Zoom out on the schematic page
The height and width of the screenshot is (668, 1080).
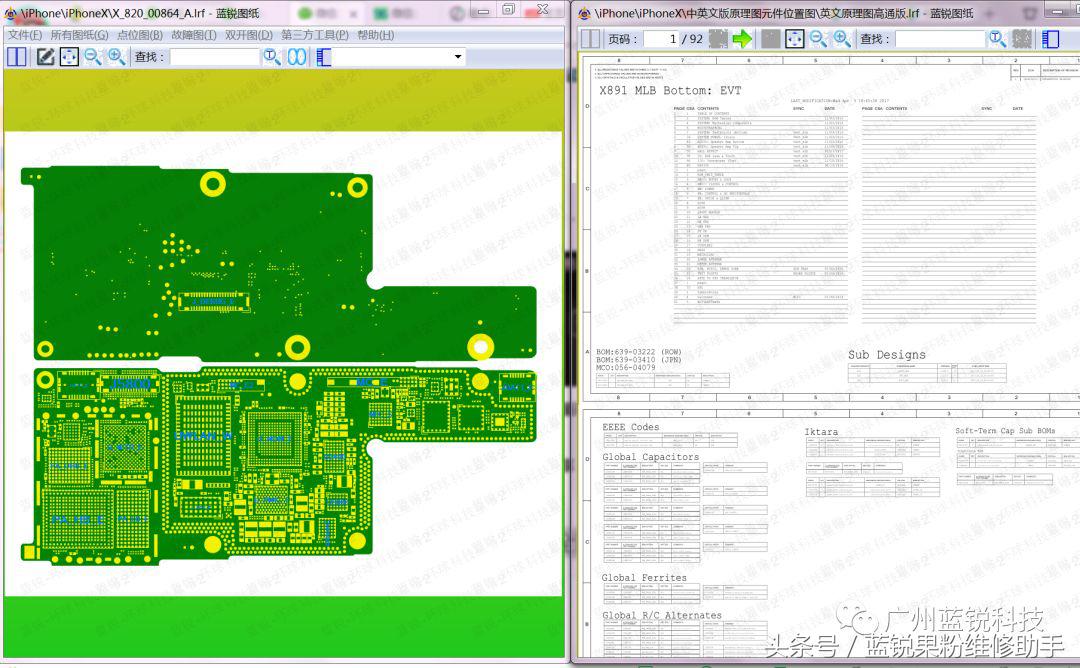[x=819, y=39]
